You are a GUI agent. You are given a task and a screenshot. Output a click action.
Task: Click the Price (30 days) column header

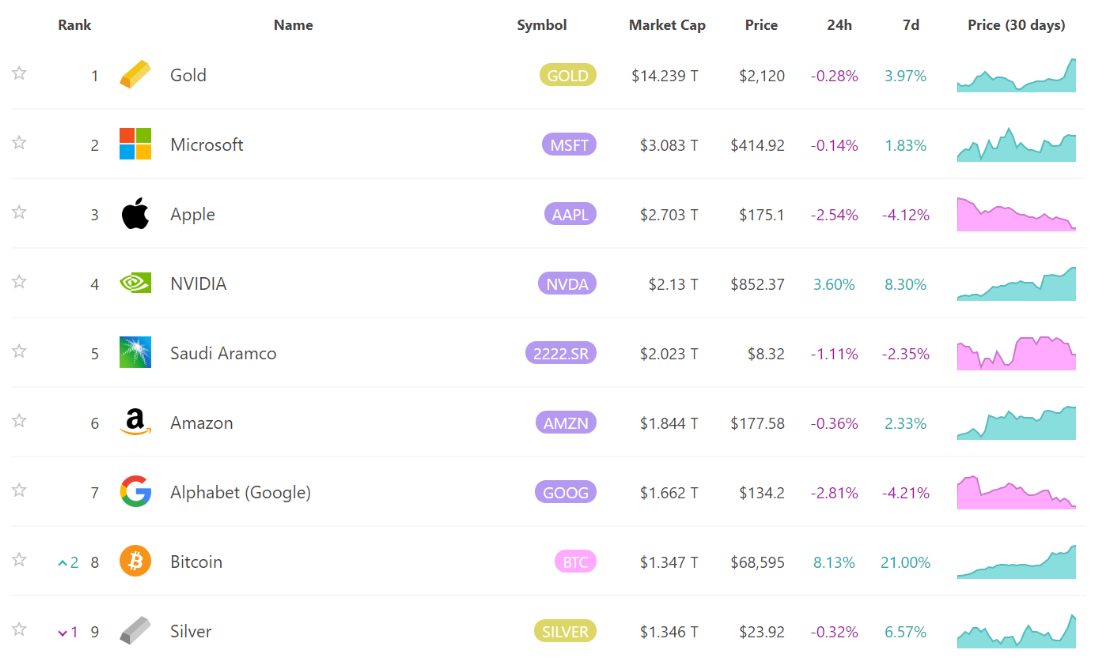1016,25
